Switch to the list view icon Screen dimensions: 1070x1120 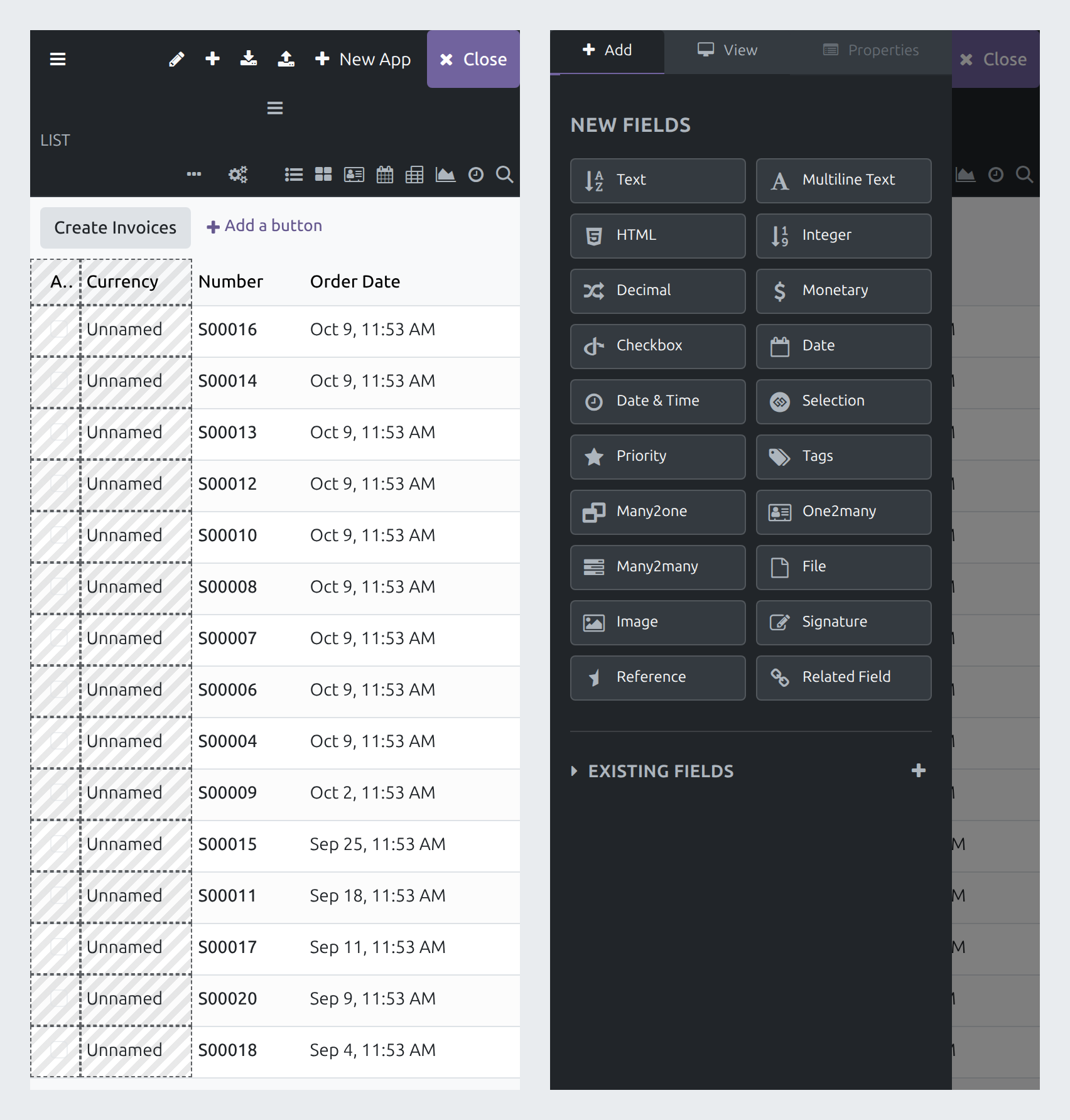(294, 174)
